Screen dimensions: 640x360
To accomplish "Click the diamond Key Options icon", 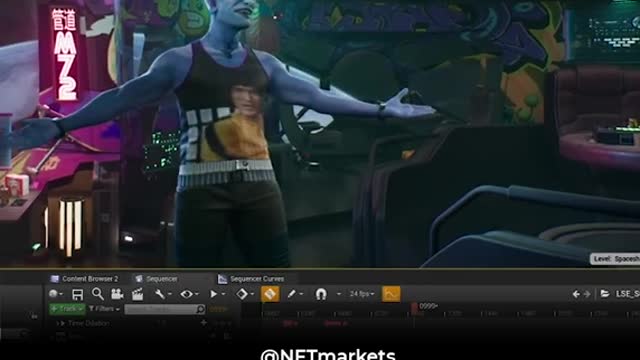I will (242, 294).
